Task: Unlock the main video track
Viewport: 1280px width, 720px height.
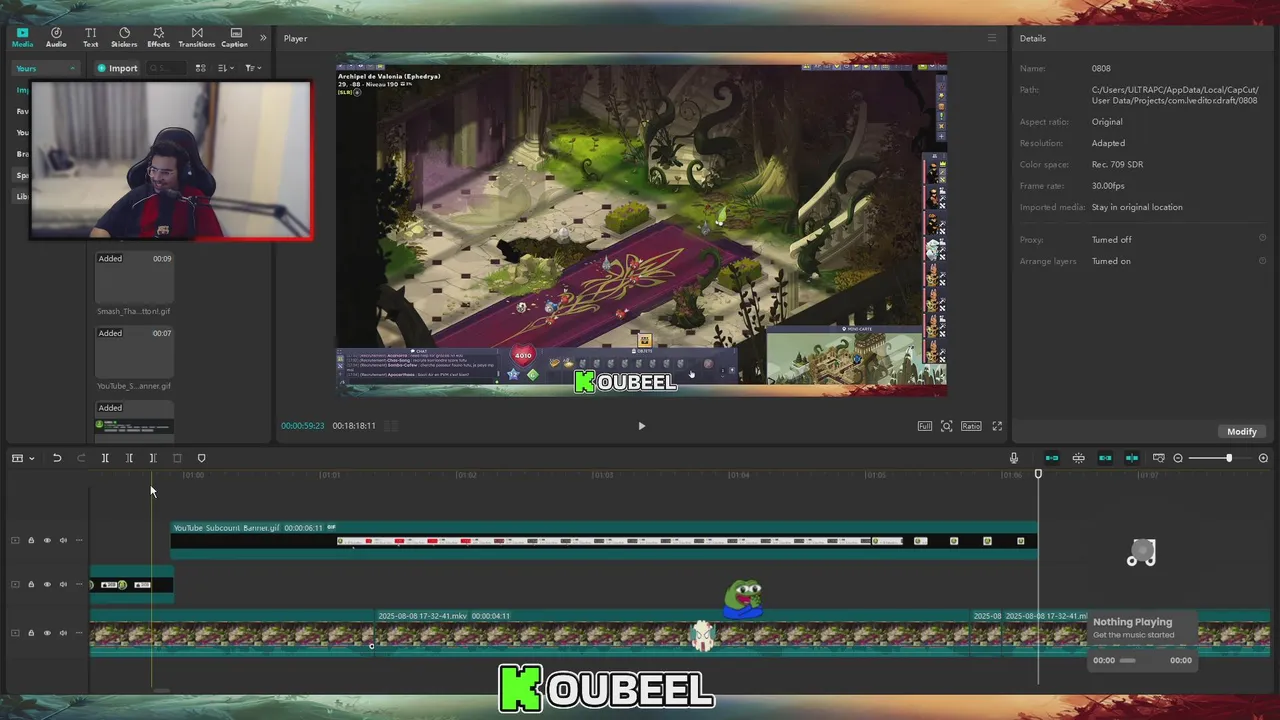Action: click(x=31, y=633)
